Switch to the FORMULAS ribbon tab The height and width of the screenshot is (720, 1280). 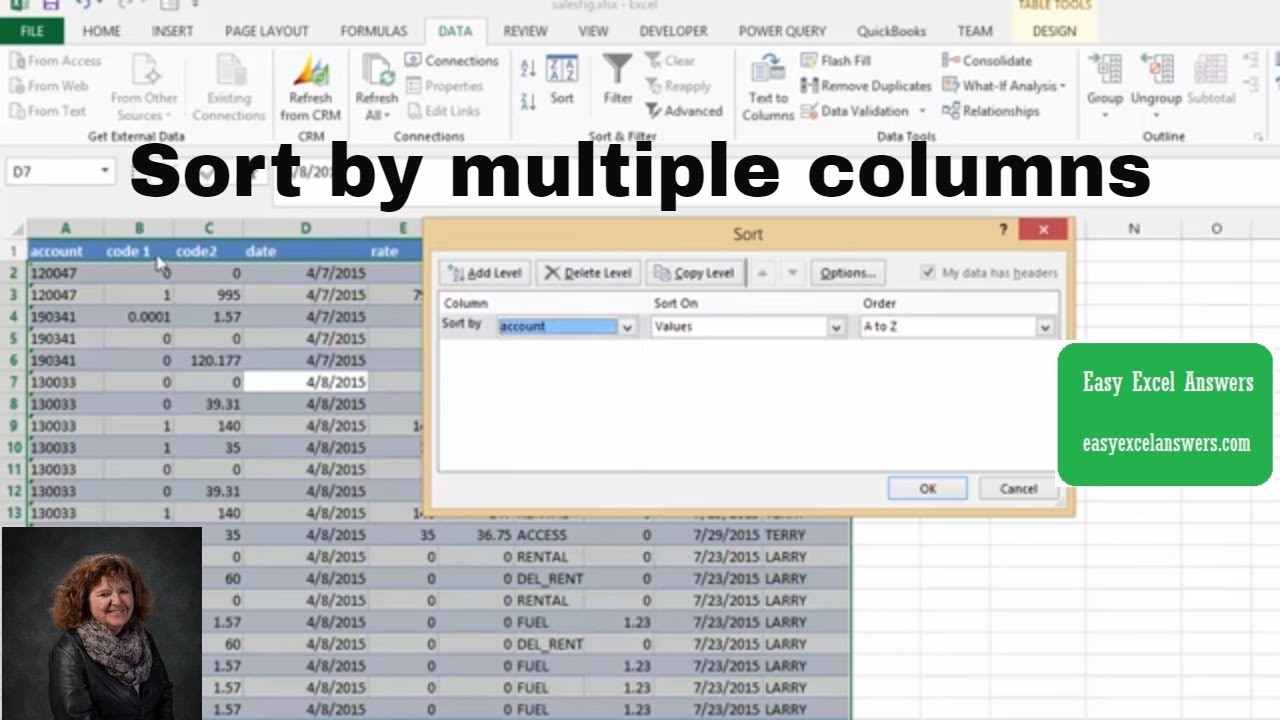pos(373,31)
